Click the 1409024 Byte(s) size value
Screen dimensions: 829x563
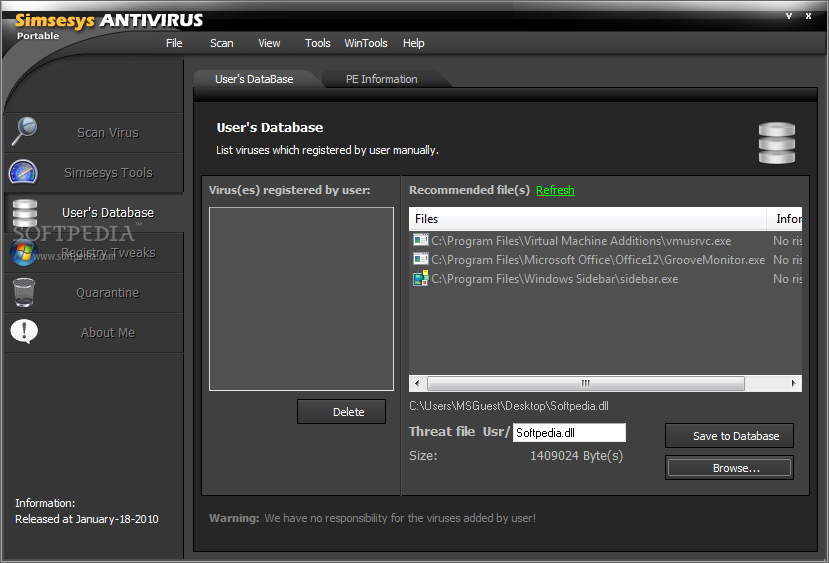pos(576,456)
